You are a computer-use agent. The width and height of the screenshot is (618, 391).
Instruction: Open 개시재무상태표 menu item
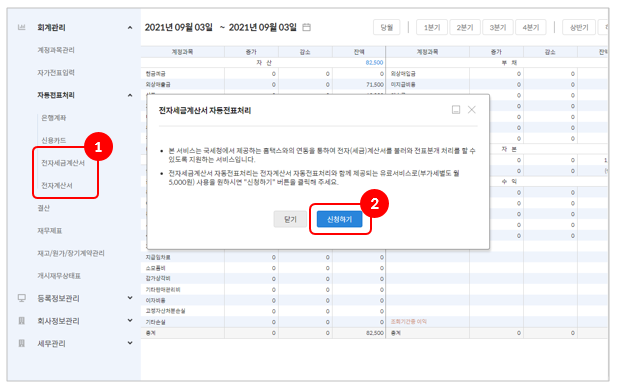pyautogui.click(x=59, y=276)
